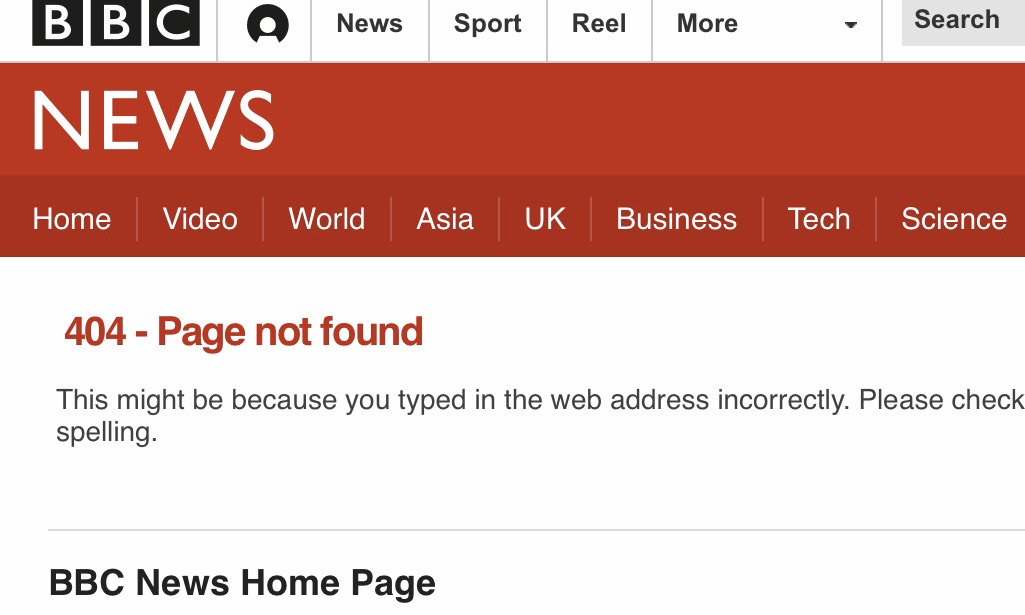Screen dimensions: 1025x615
Task: Select the Home tab in news navigation
Action: pyautogui.click(x=72, y=219)
